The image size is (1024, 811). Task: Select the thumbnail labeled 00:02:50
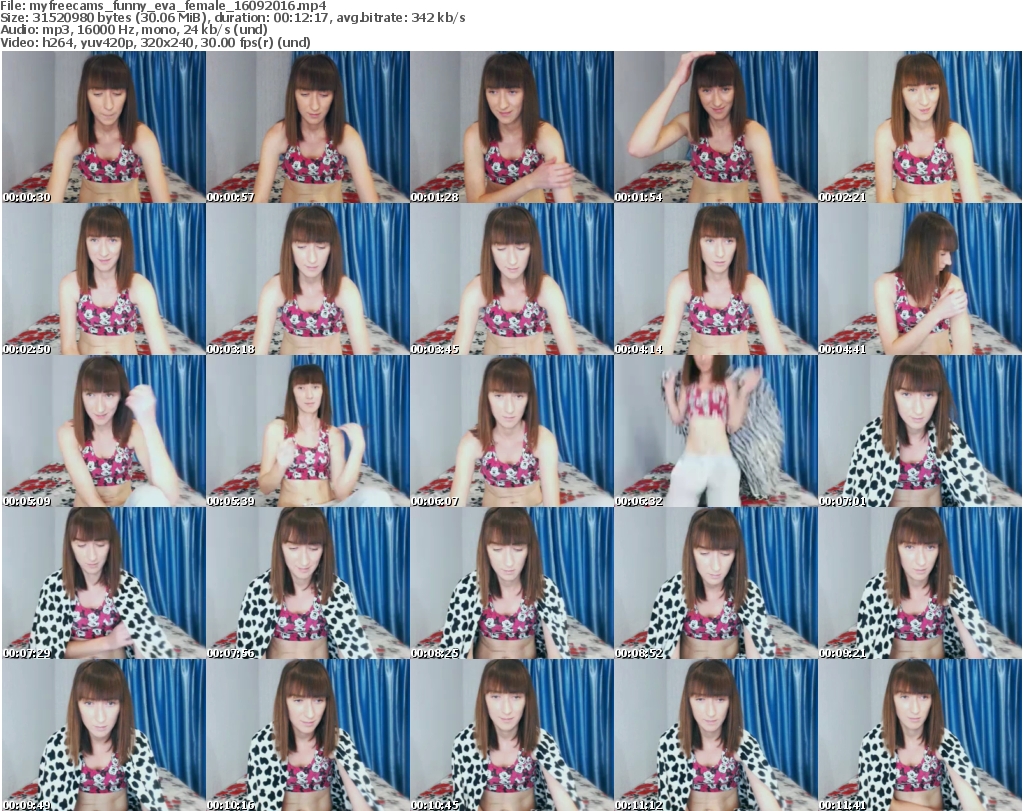(103, 279)
